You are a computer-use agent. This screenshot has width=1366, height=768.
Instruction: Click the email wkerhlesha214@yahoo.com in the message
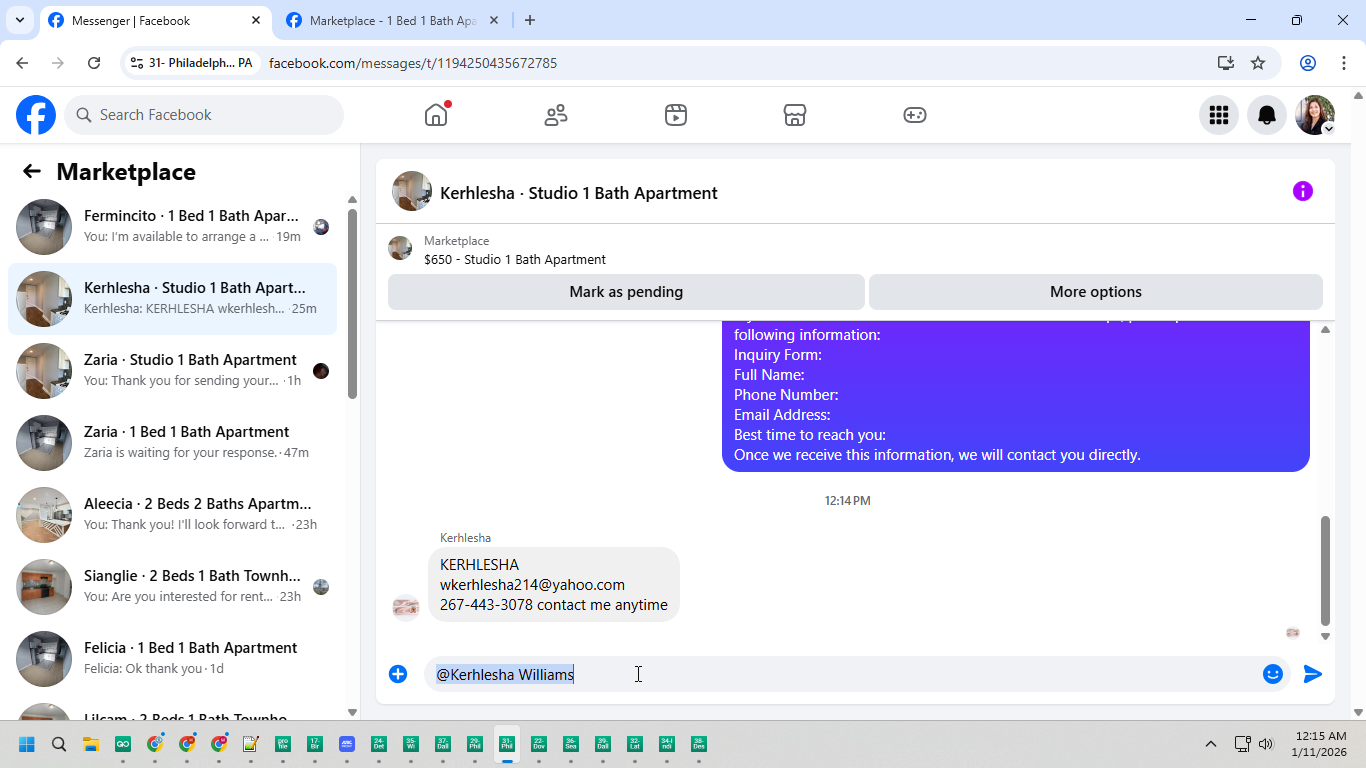pyautogui.click(x=532, y=585)
